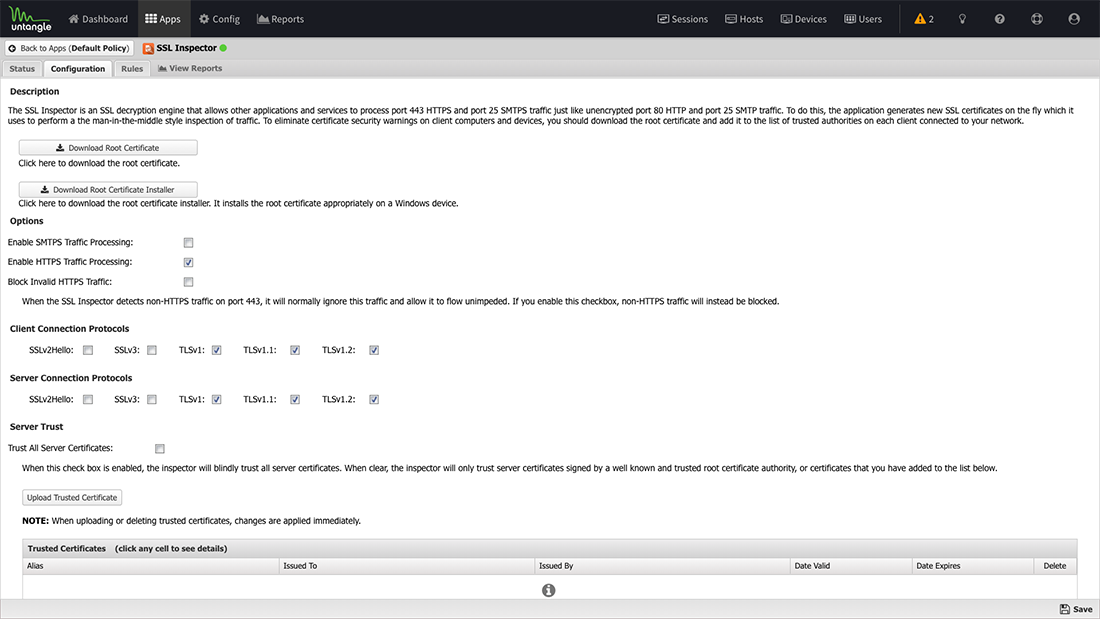
Task: Sort by the Issued By column header
Action: 662,566
